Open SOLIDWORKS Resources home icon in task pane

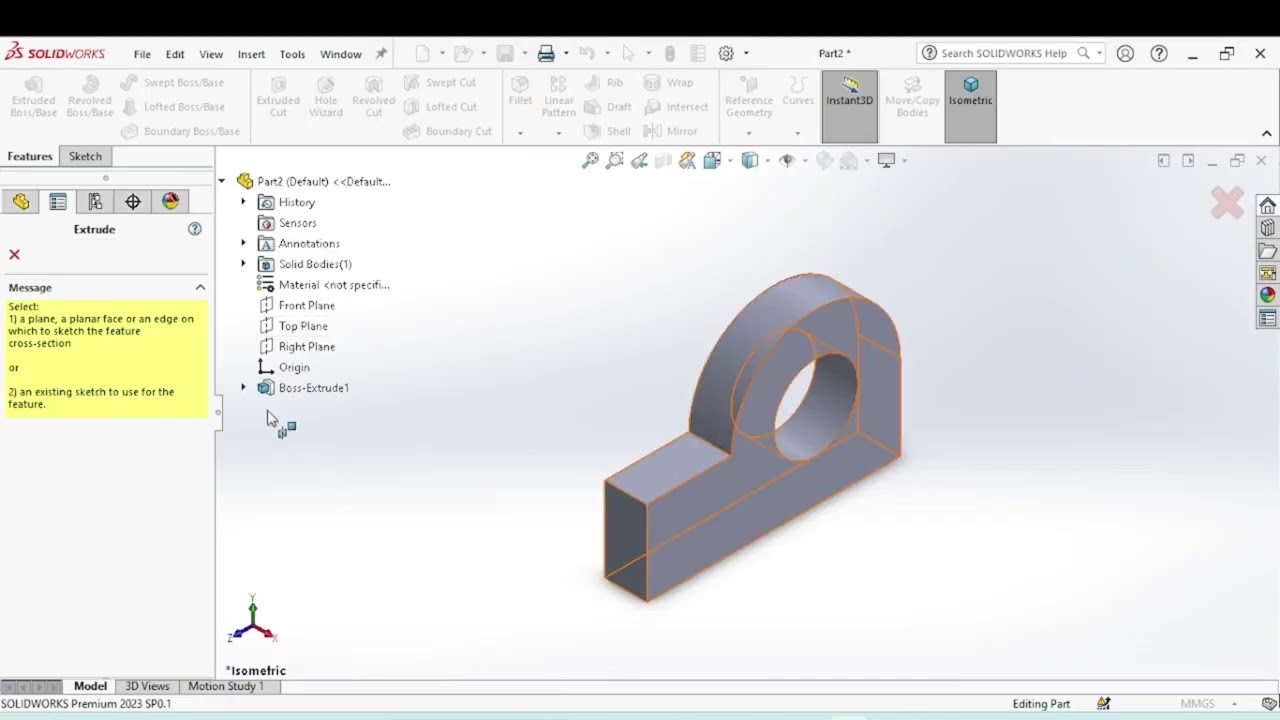click(x=1268, y=206)
